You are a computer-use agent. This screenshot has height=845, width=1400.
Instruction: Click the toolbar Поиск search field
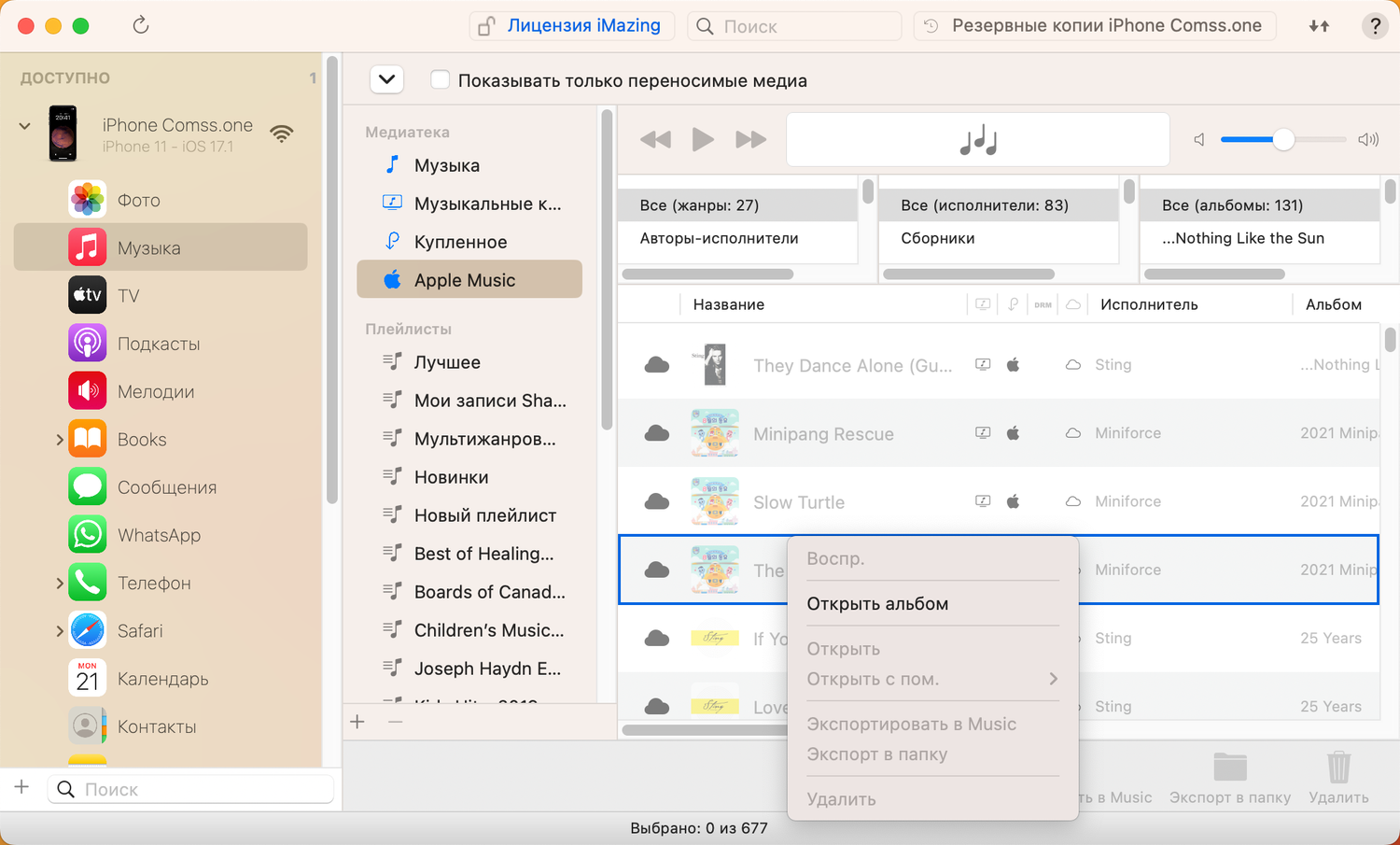click(794, 26)
